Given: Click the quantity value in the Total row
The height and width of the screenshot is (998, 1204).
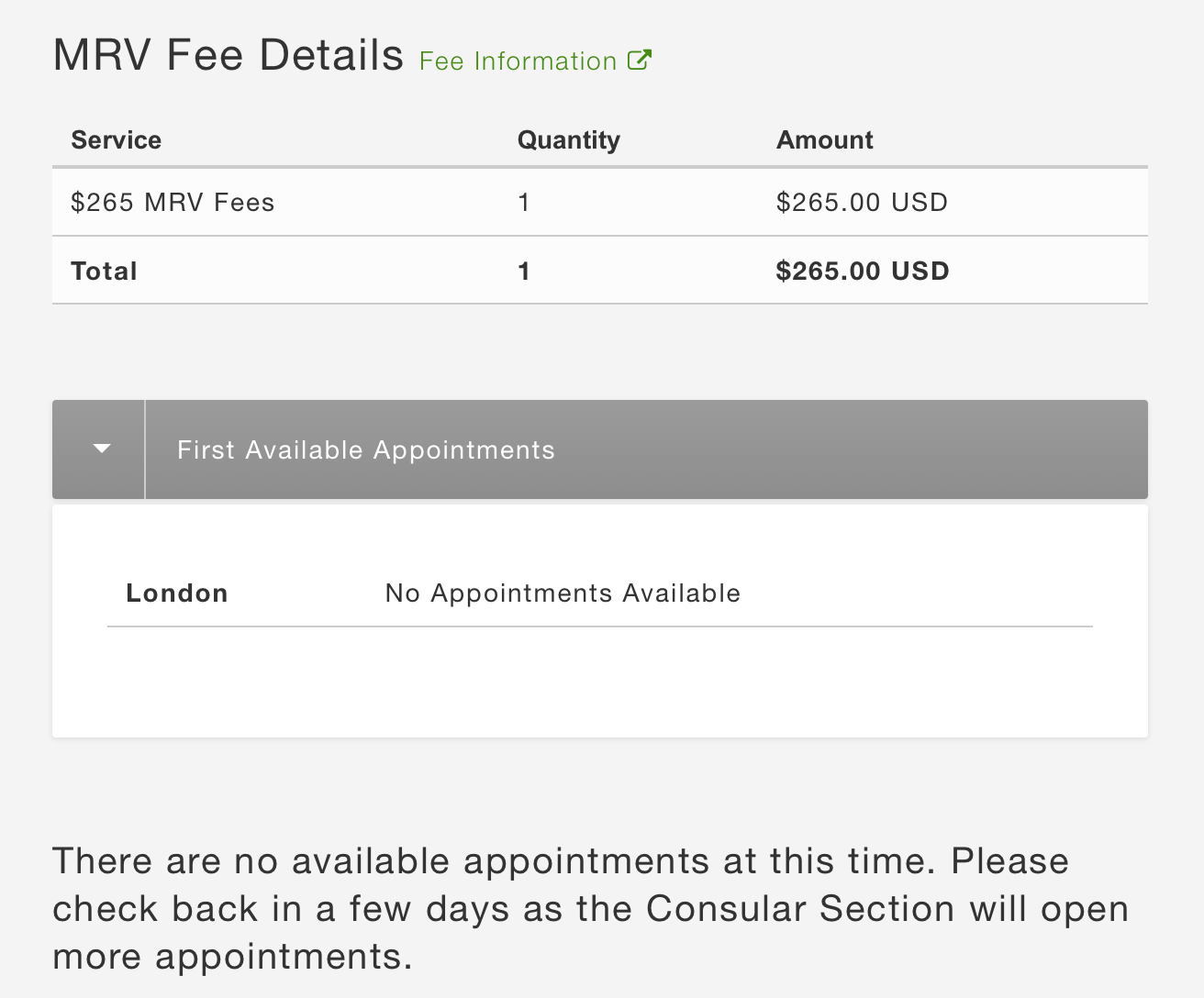Looking at the screenshot, I should coord(524,271).
